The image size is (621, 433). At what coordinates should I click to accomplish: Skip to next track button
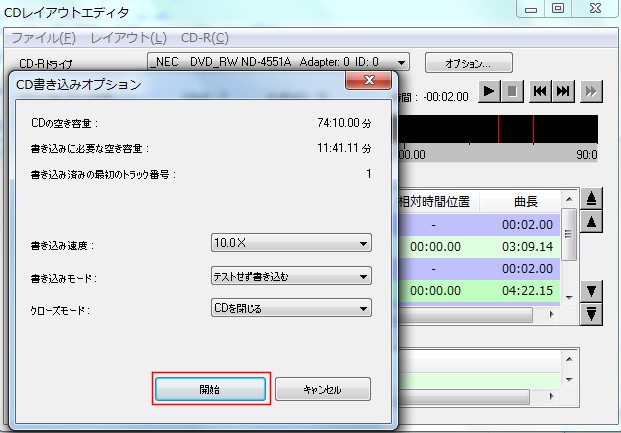[x=563, y=91]
